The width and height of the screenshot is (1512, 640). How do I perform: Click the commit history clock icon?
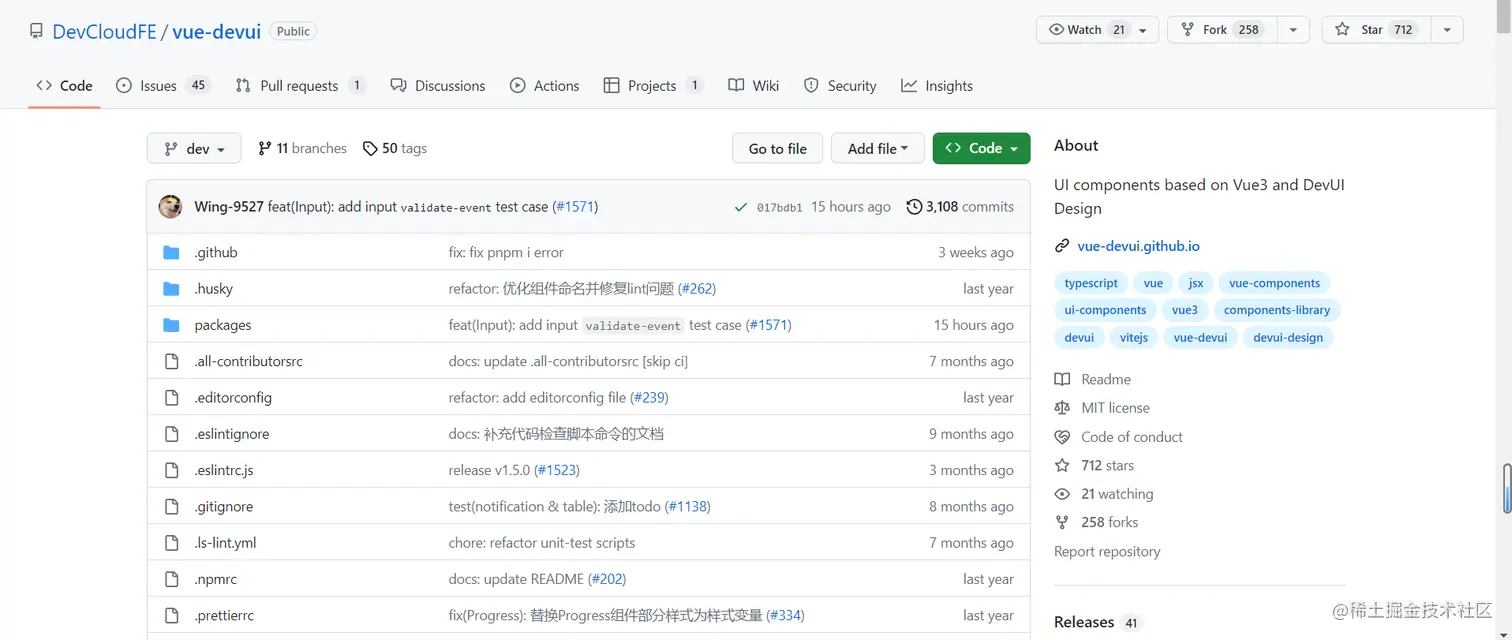pyautogui.click(x=914, y=207)
